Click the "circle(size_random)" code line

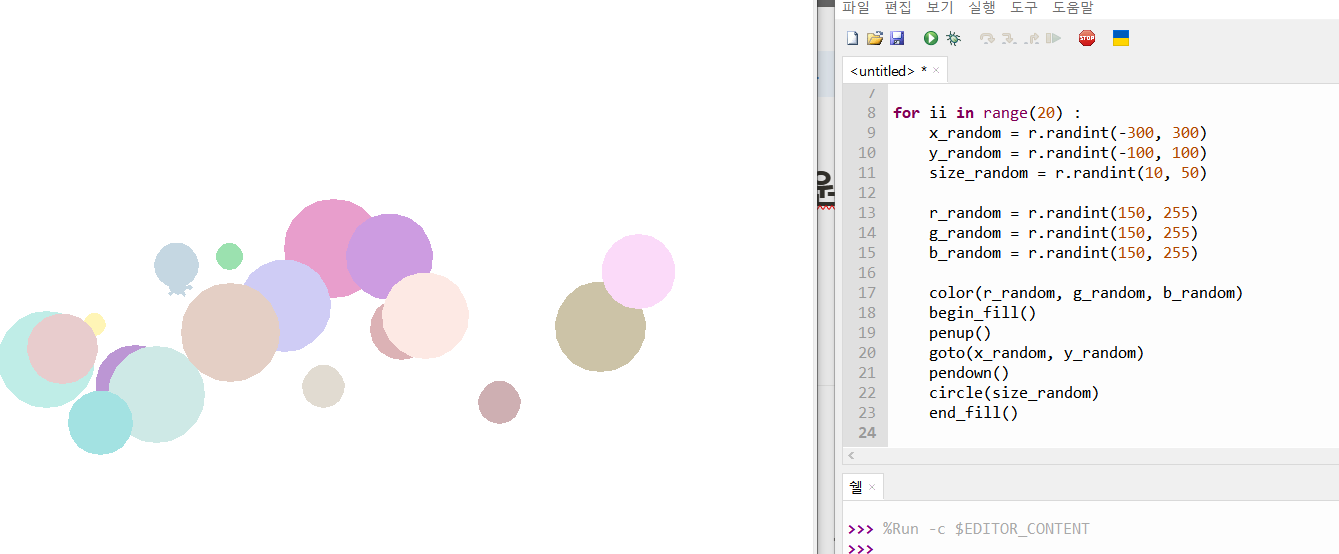pyautogui.click(x=1014, y=393)
